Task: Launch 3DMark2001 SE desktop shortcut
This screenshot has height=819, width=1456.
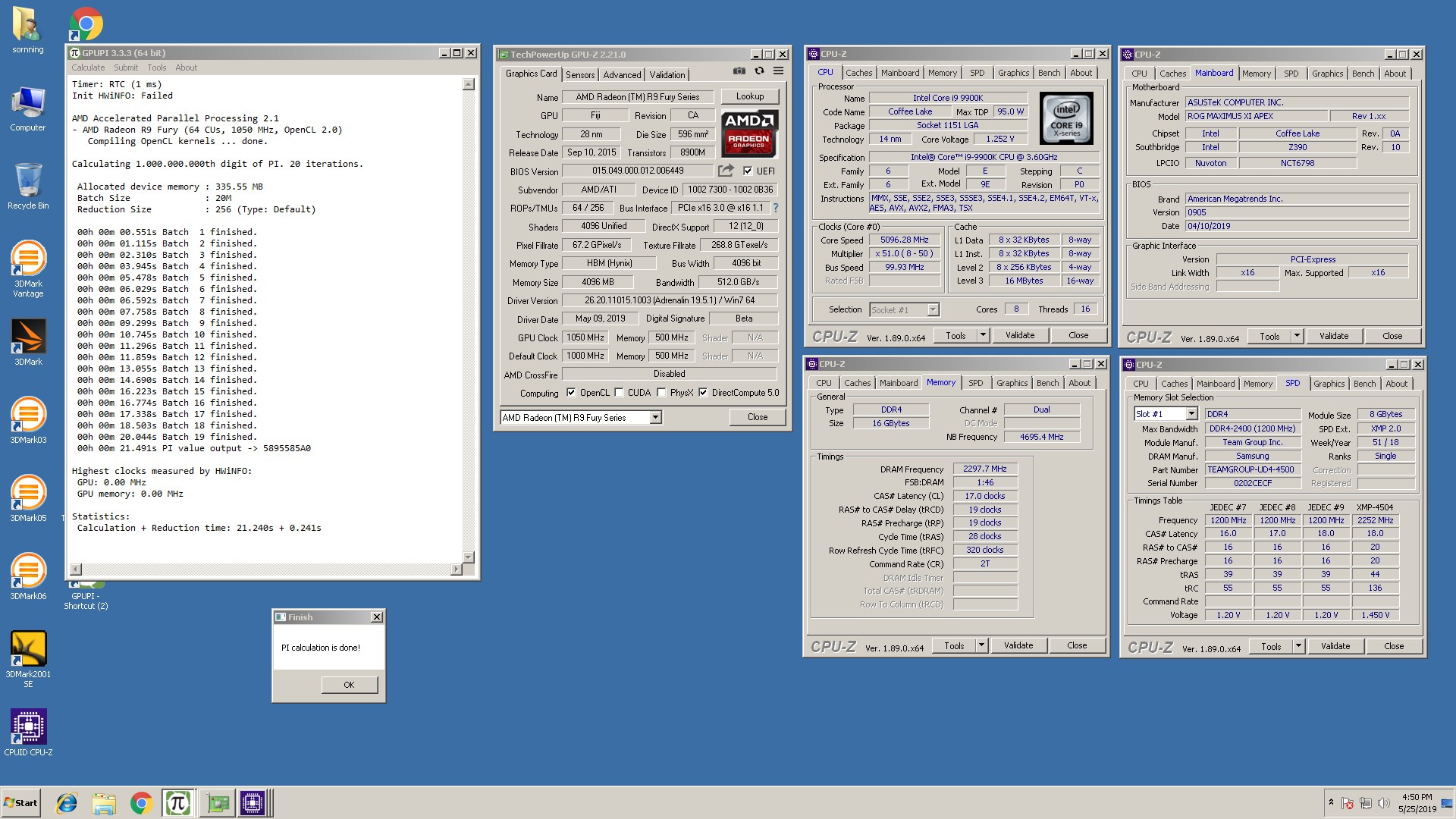Action: [28, 659]
